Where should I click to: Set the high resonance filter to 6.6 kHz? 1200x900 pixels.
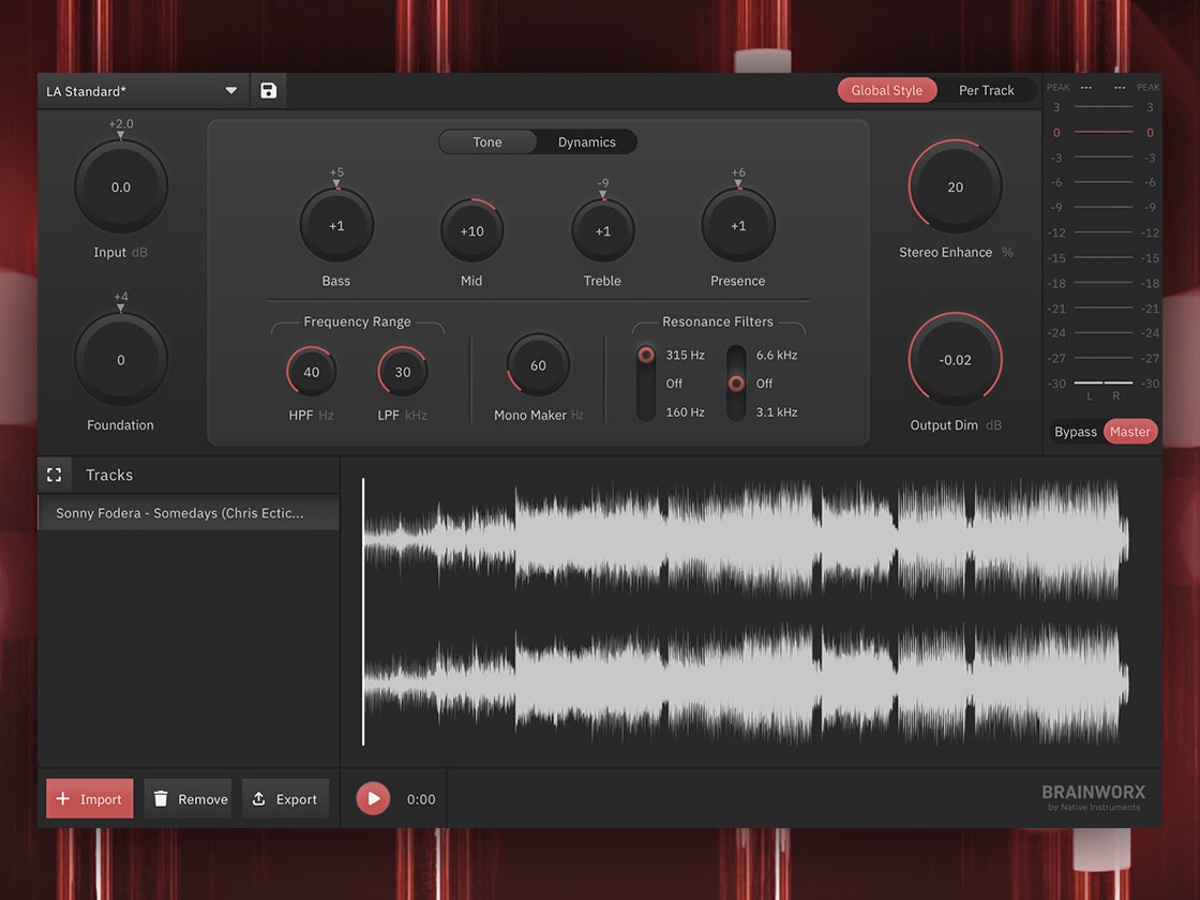(737, 354)
